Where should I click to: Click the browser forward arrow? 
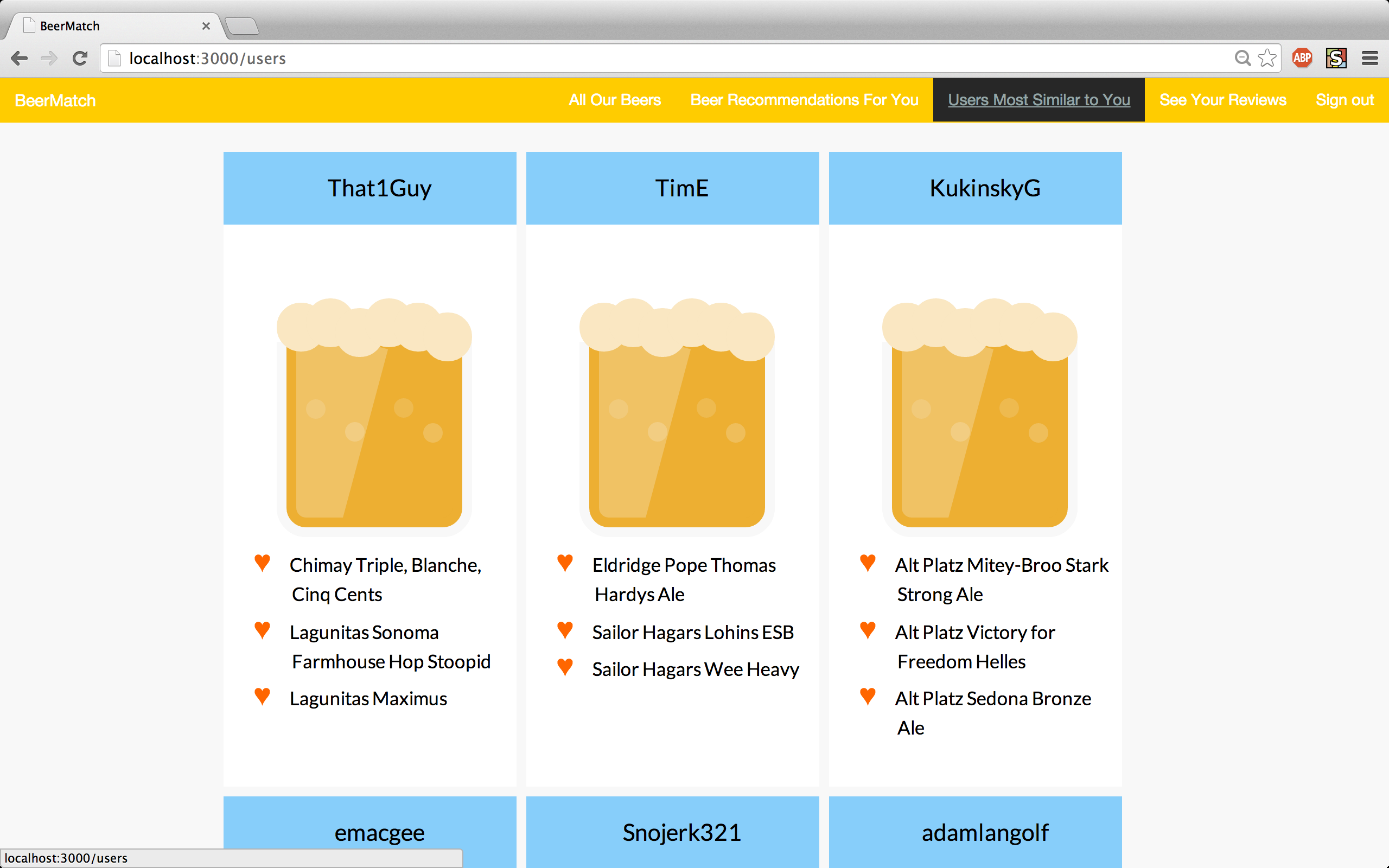[x=49, y=58]
